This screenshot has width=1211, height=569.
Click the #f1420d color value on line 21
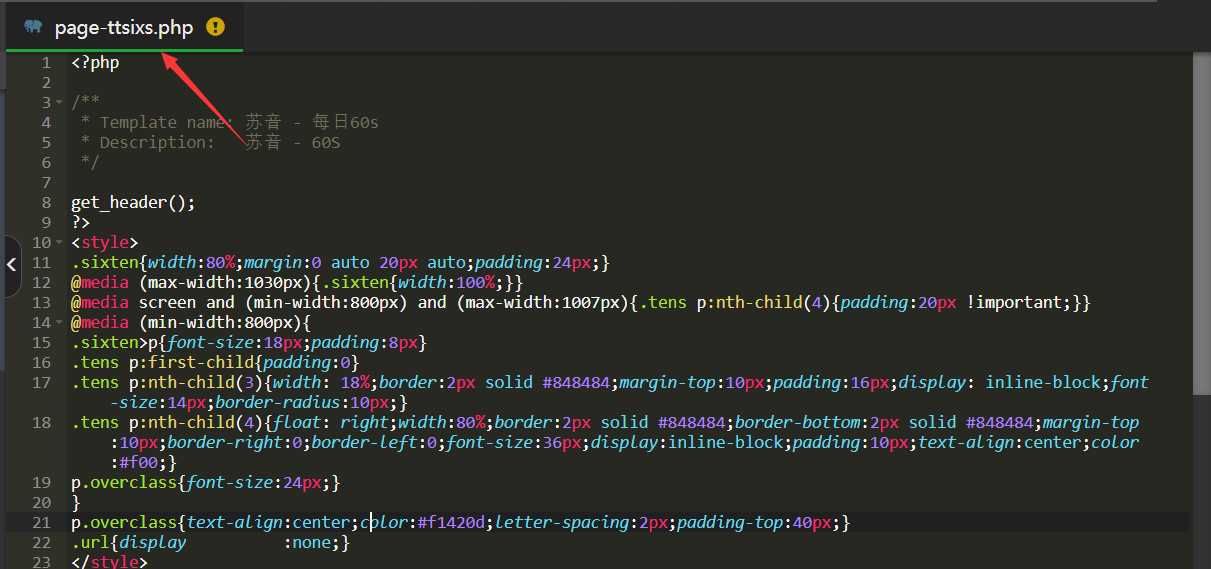pos(451,523)
